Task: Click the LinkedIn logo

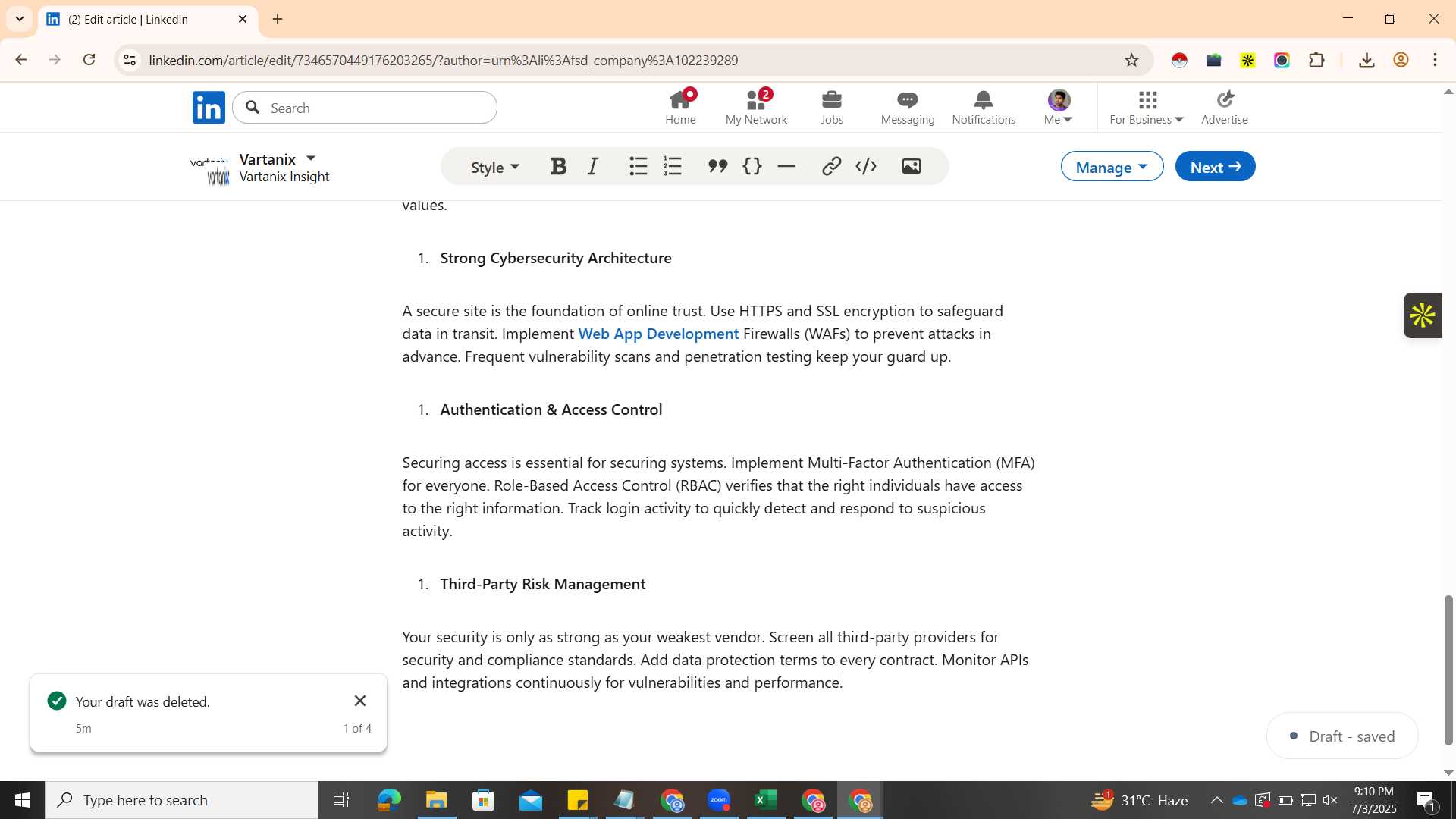Action: (x=209, y=107)
